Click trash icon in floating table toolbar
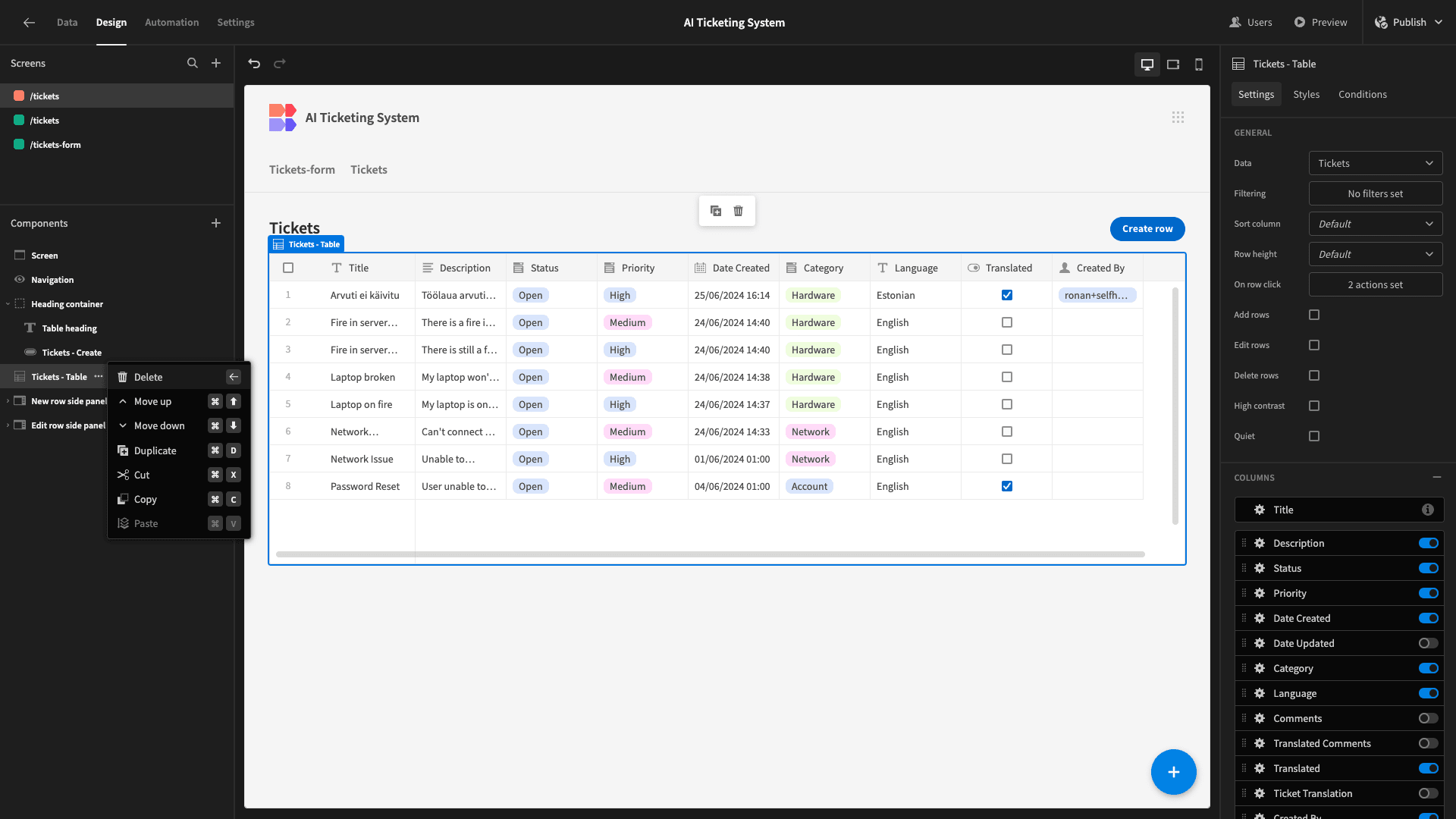 [739, 211]
